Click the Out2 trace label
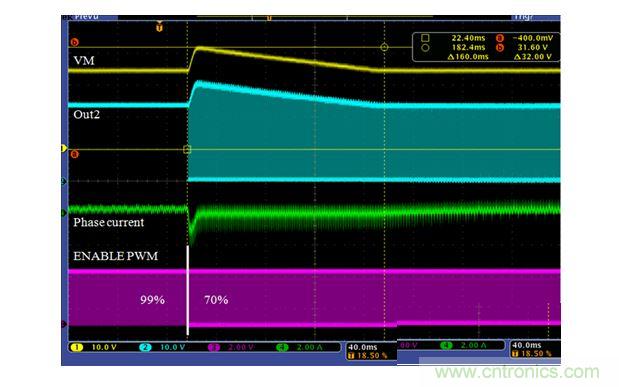619x387 pixels. [x=86, y=115]
